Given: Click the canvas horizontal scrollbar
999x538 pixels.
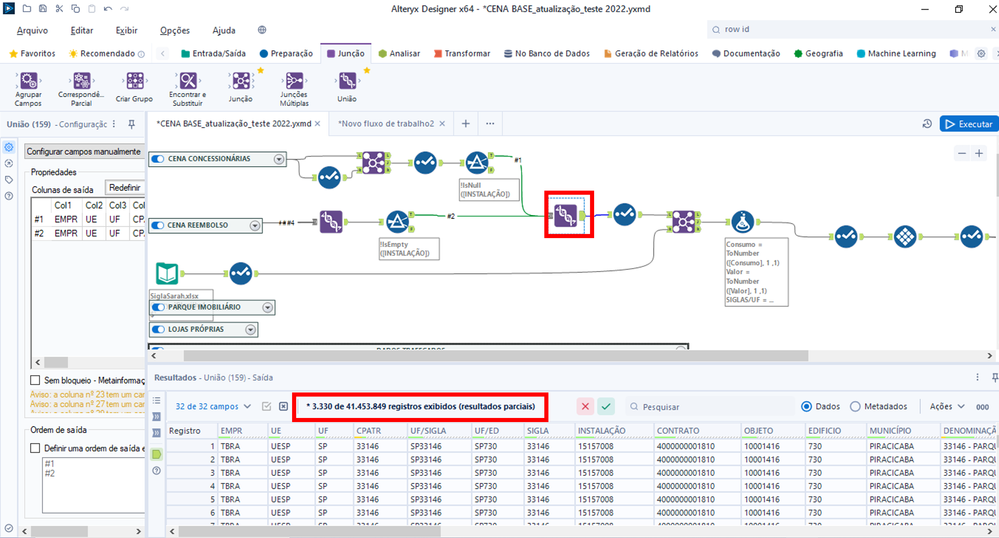Looking at the screenshot, I should click(x=496, y=356).
